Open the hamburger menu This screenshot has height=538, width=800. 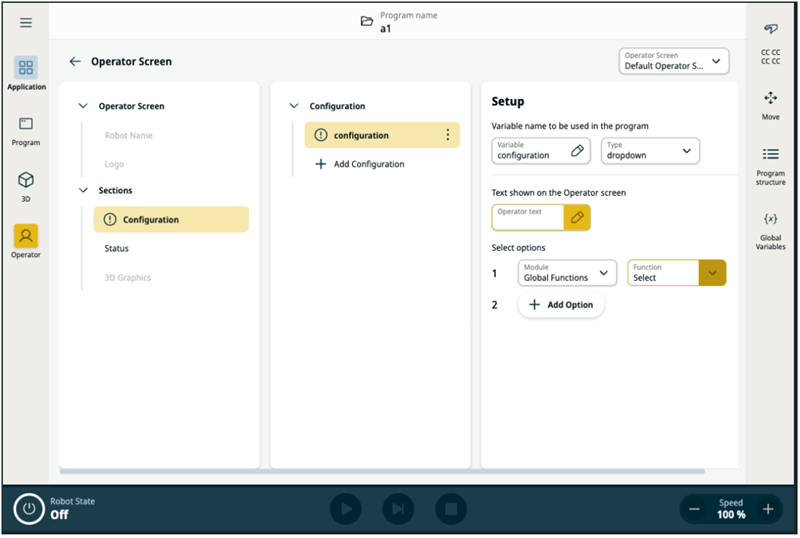(x=26, y=23)
